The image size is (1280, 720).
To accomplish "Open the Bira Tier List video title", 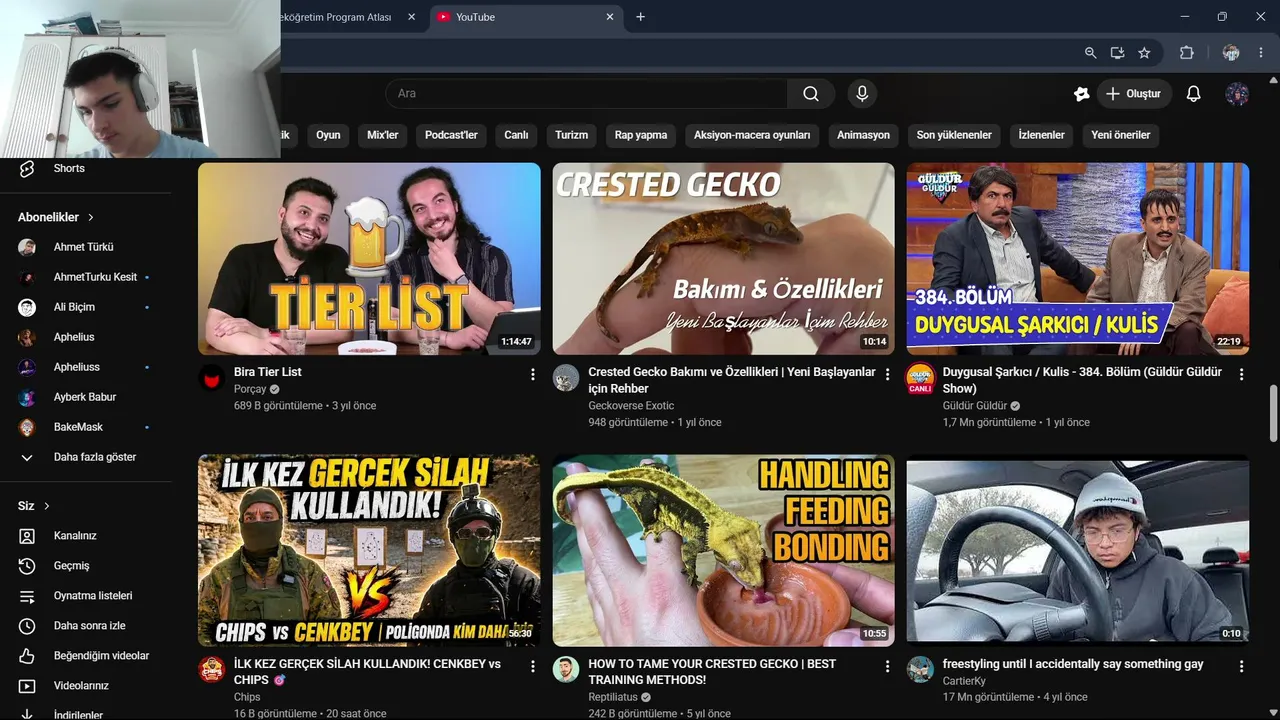I will pyautogui.click(x=268, y=372).
